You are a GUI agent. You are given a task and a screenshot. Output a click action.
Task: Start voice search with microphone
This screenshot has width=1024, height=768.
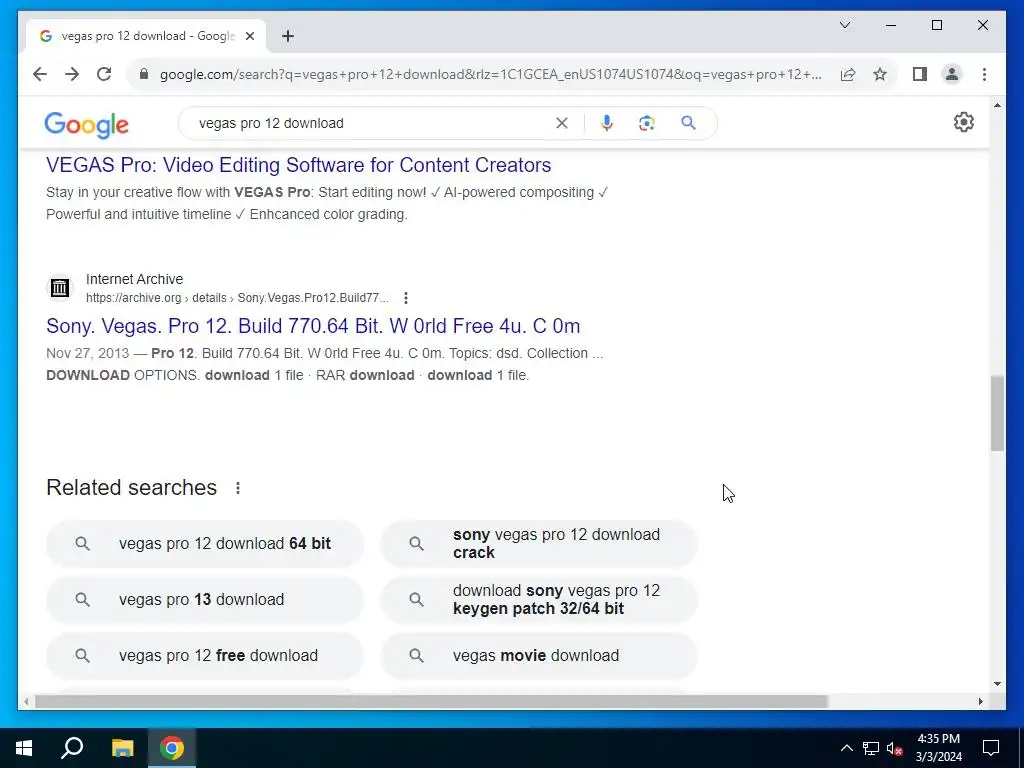tap(607, 123)
